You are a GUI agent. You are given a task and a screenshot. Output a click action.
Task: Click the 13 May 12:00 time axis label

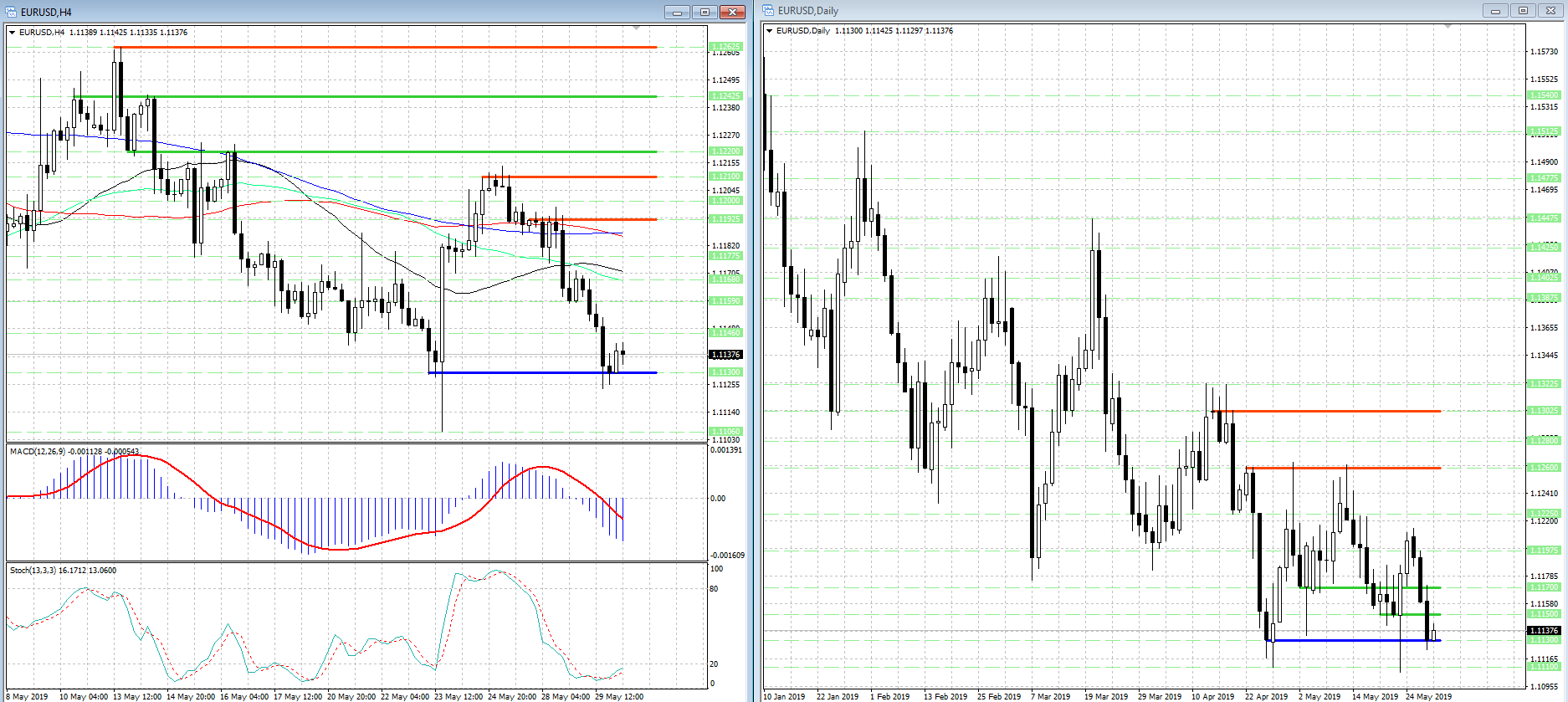coord(137,696)
